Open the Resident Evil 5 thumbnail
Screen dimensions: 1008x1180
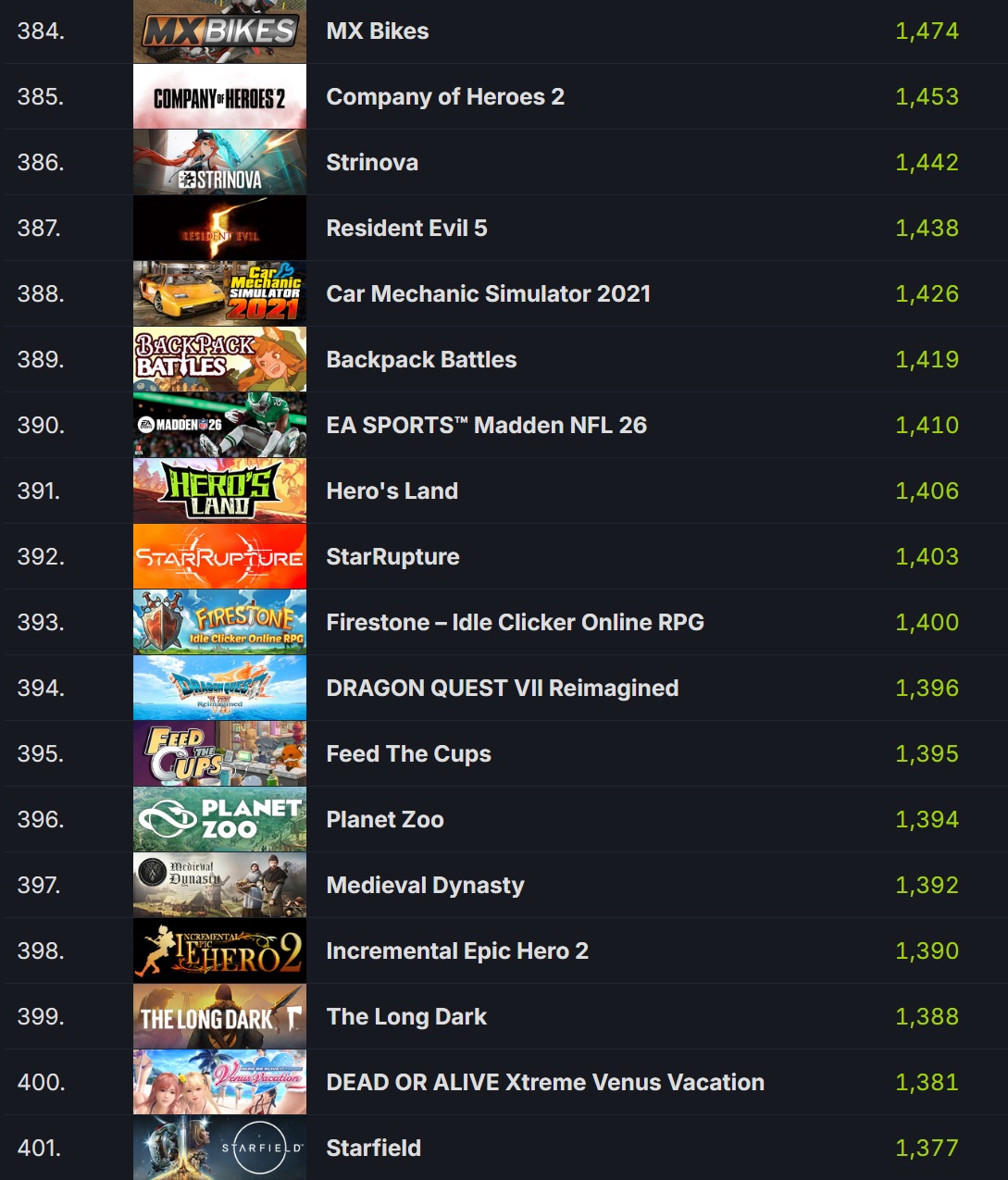coord(219,229)
